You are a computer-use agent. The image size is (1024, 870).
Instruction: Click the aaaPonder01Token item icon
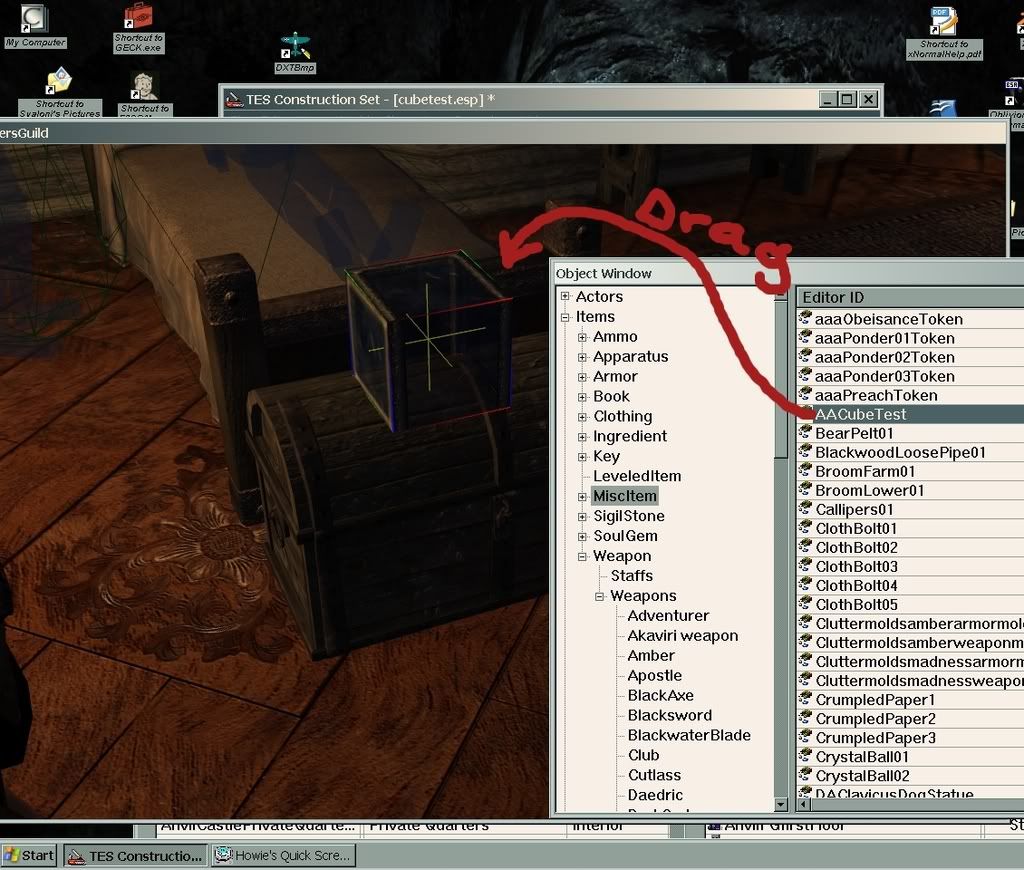[805, 337]
